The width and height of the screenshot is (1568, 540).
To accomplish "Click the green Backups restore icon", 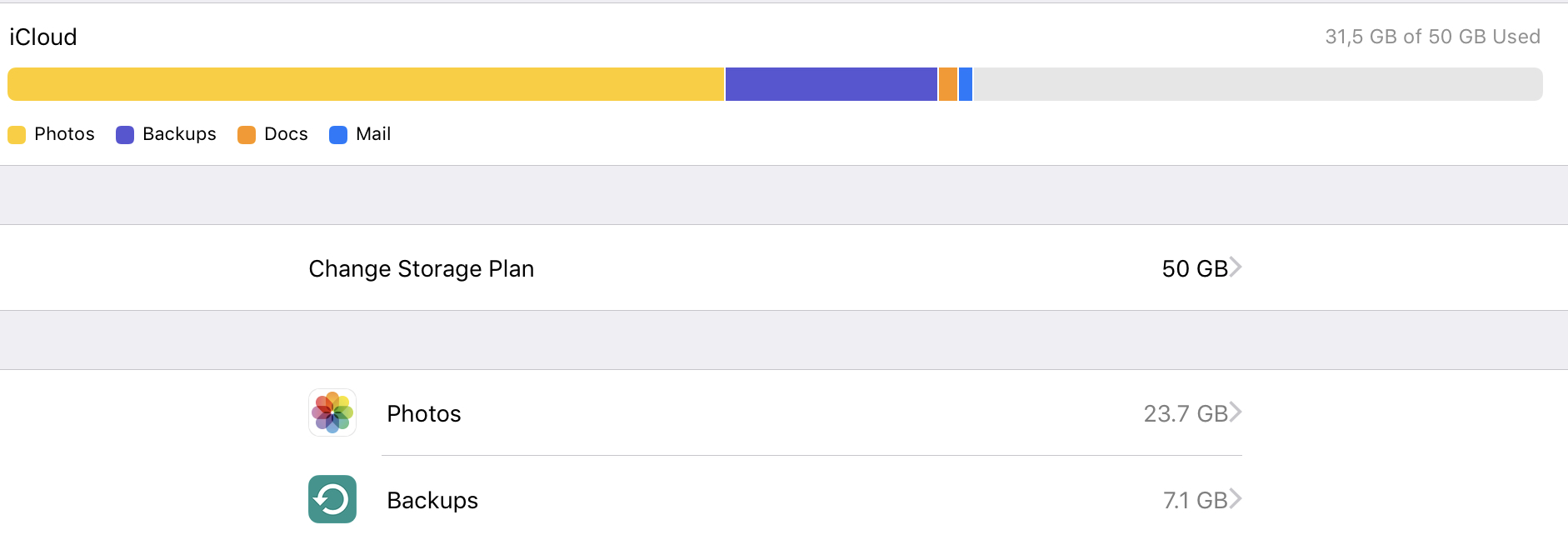I will pos(332,499).
